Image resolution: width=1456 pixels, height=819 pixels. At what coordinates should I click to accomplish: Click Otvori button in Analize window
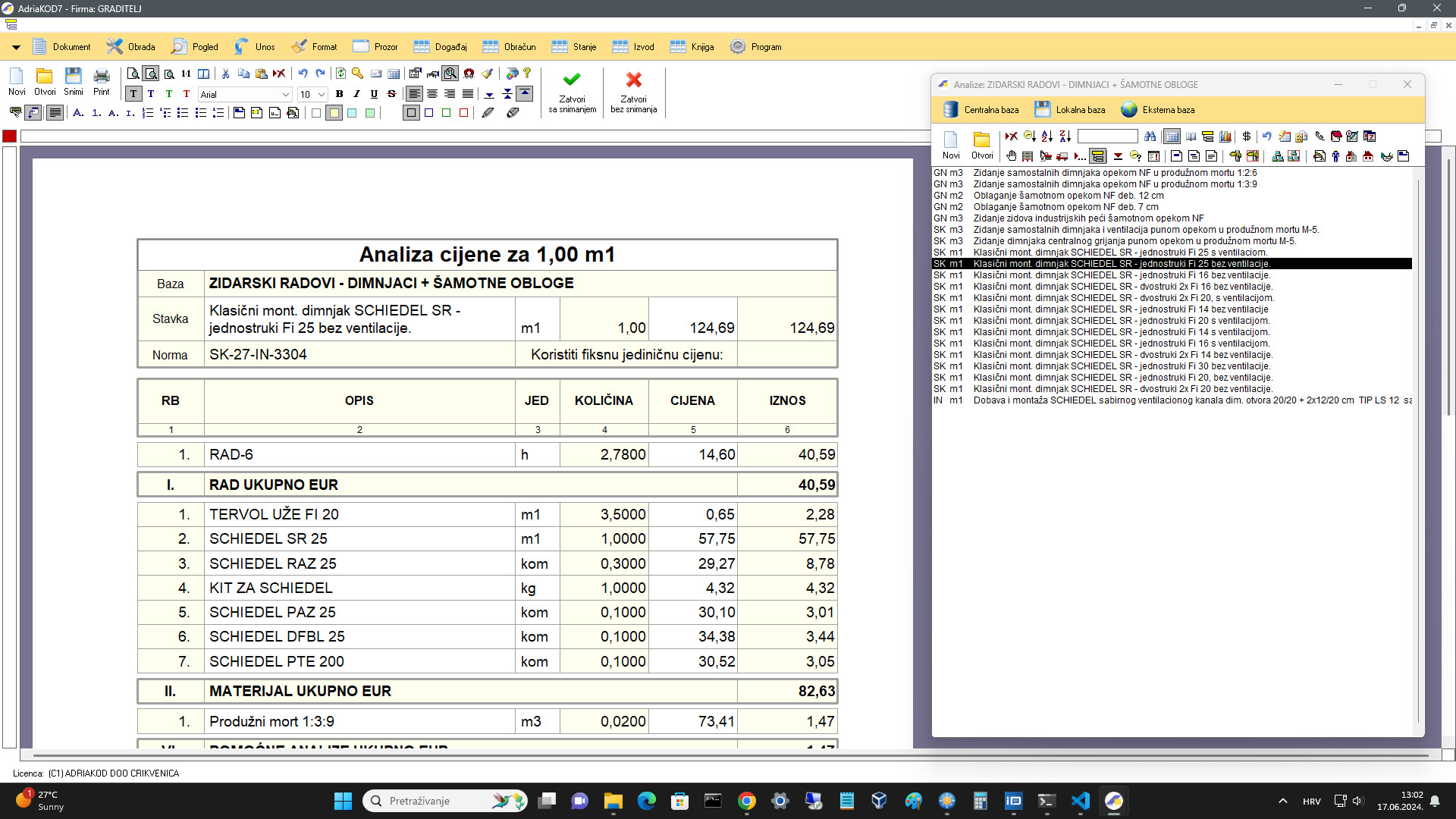click(x=982, y=146)
